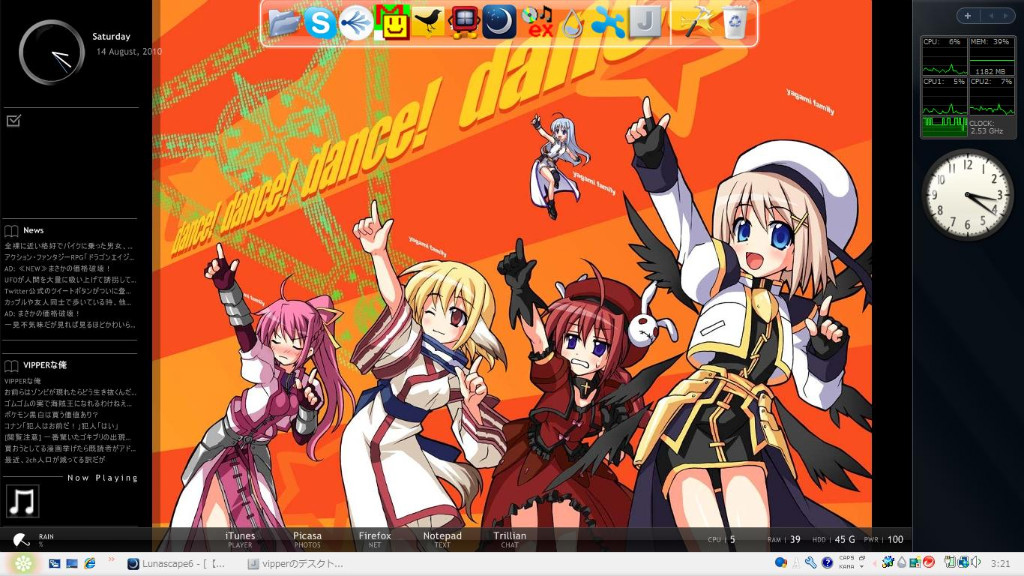Open the CD music 'ex' dock icon
This screenshot has width=1024, height=576.
[538, 22]
